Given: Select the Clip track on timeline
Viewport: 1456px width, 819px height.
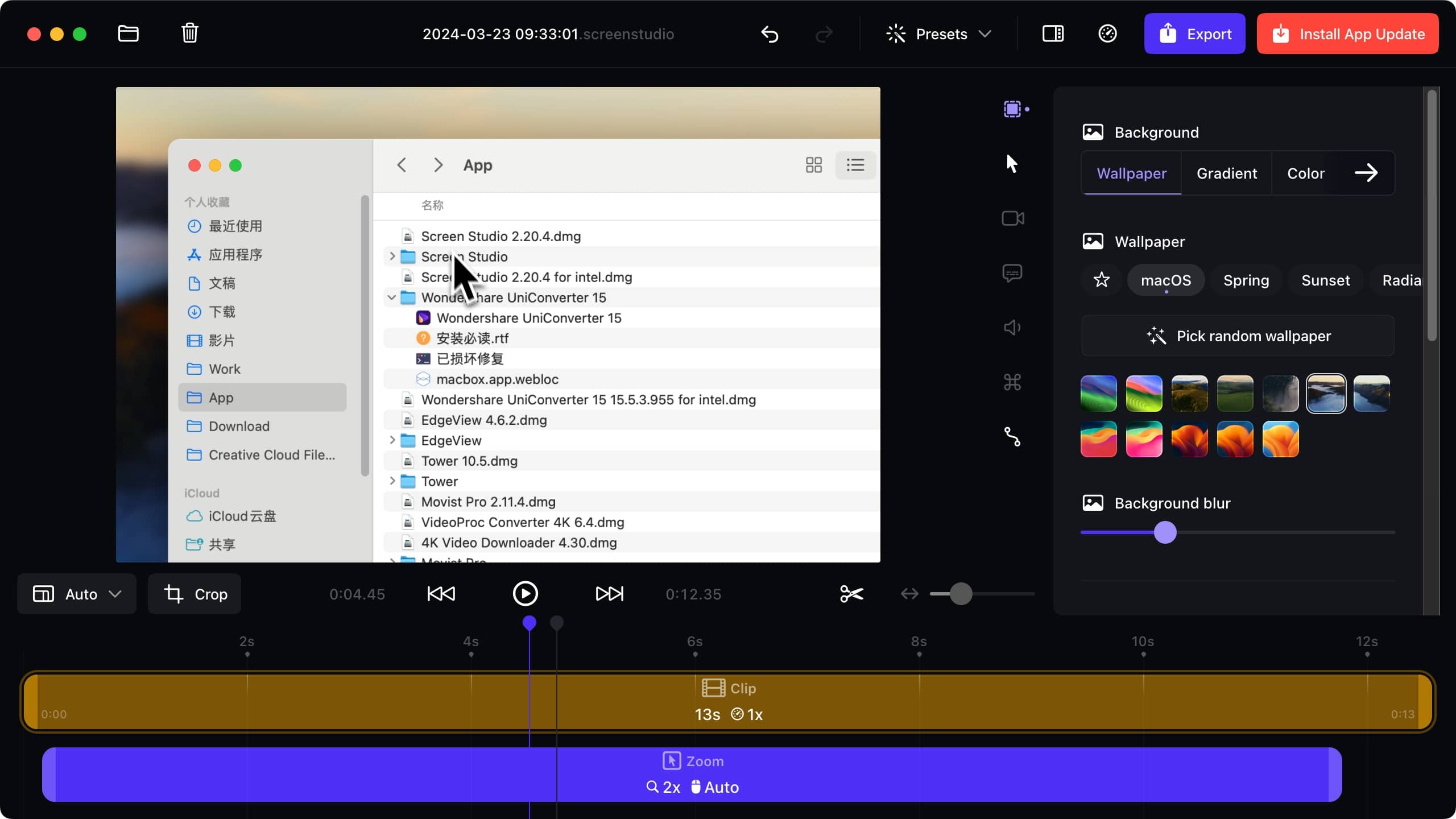Looking at the screenshot, I should 728,701.
